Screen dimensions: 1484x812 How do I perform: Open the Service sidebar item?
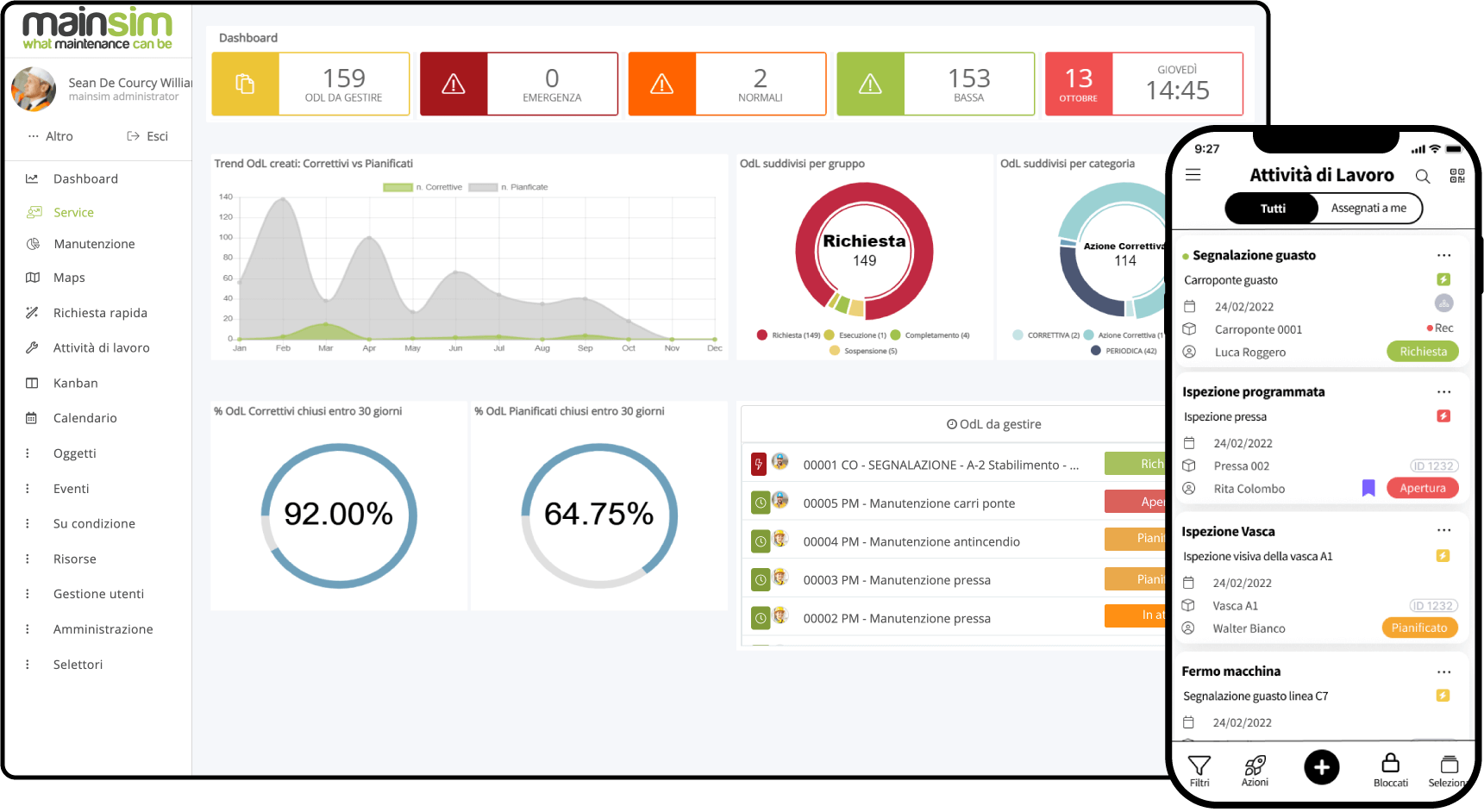[x=73, y=212]
